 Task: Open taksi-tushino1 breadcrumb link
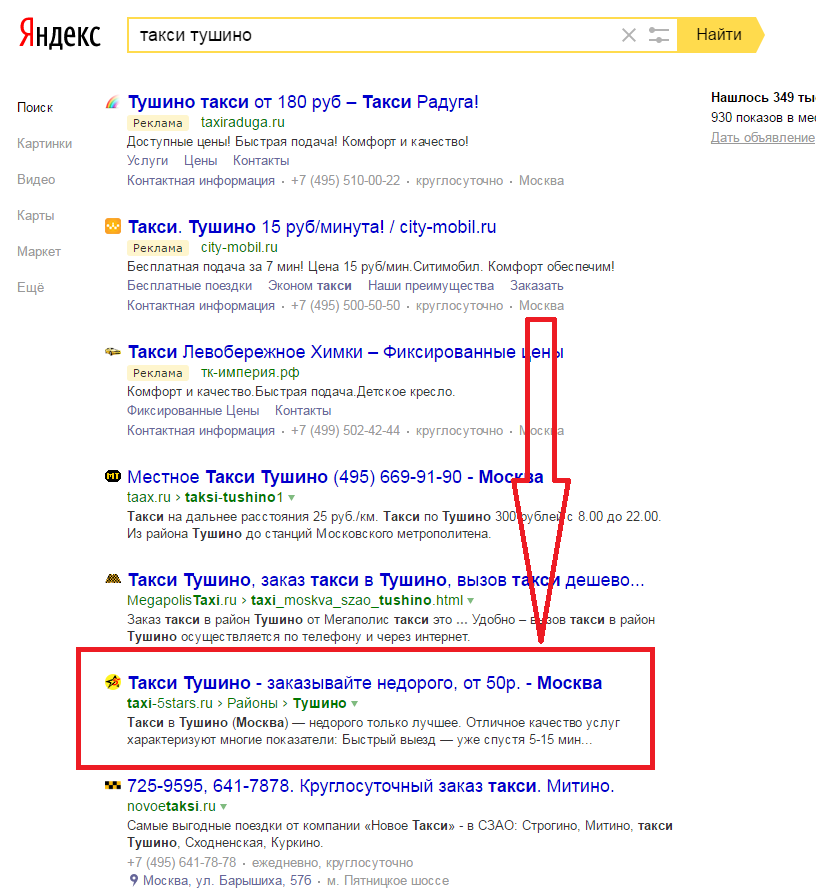point(234,497)
